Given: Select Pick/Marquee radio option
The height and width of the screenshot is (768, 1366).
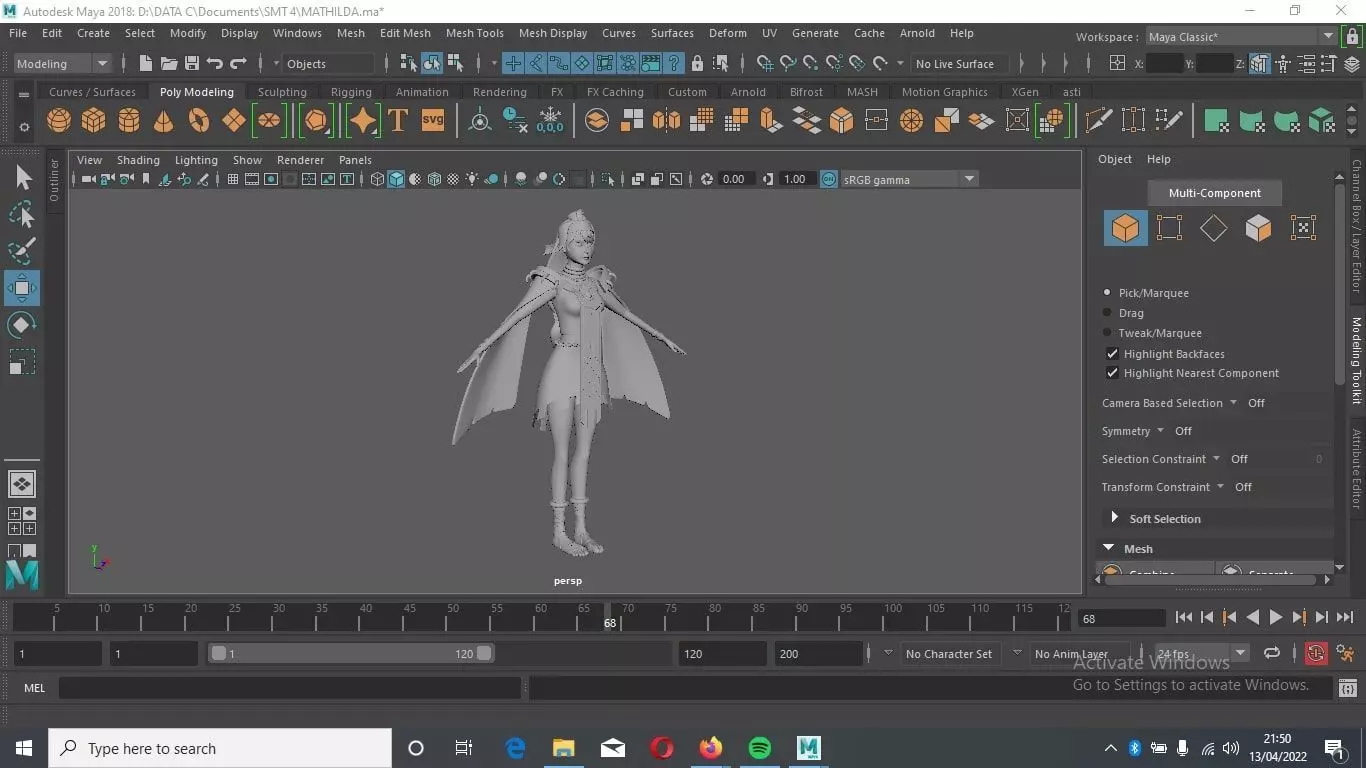Looking at the screenshot, I should tap(1107, 293).
